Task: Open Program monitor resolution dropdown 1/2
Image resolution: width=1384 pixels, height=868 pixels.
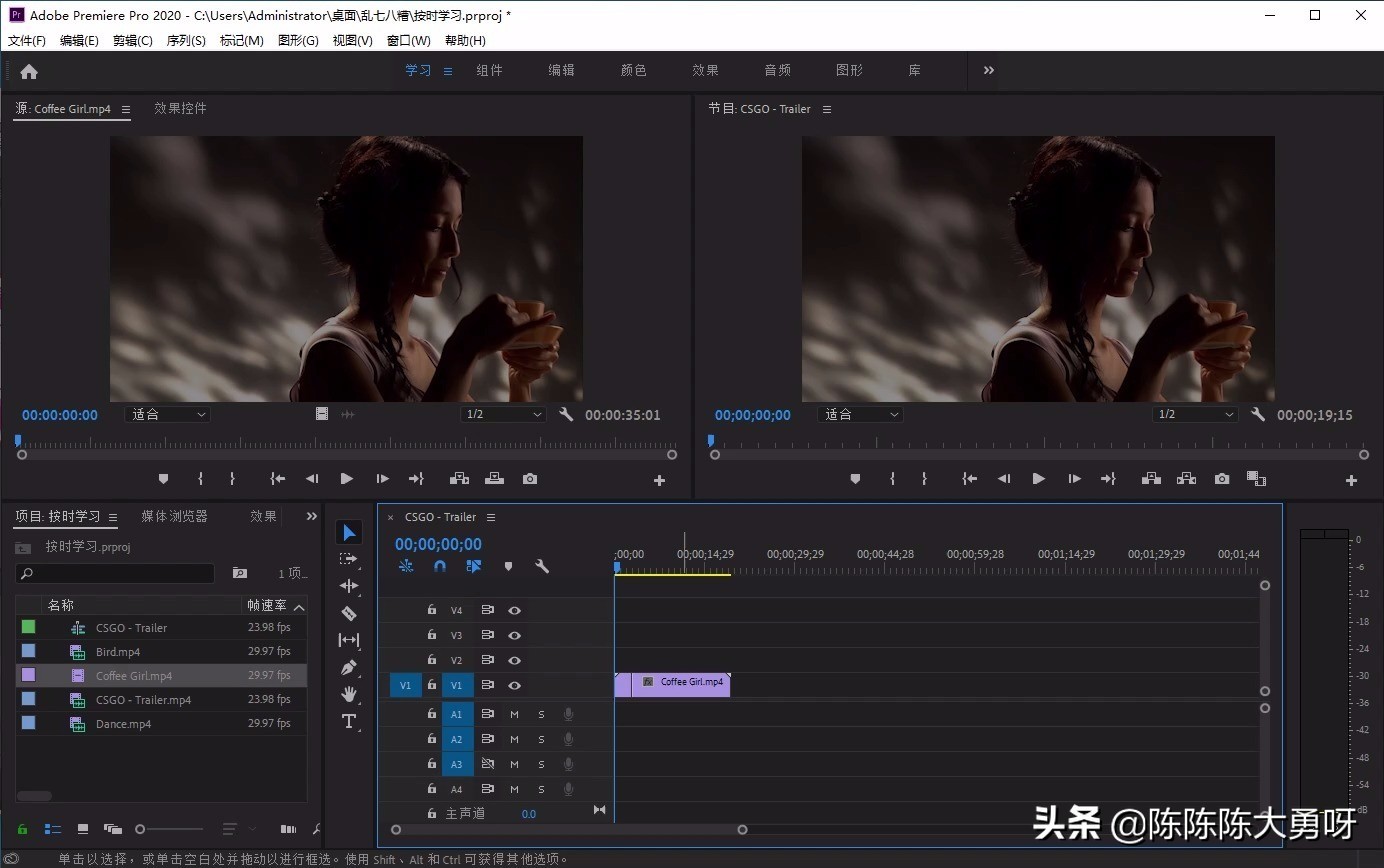Action: point(1195,414)
